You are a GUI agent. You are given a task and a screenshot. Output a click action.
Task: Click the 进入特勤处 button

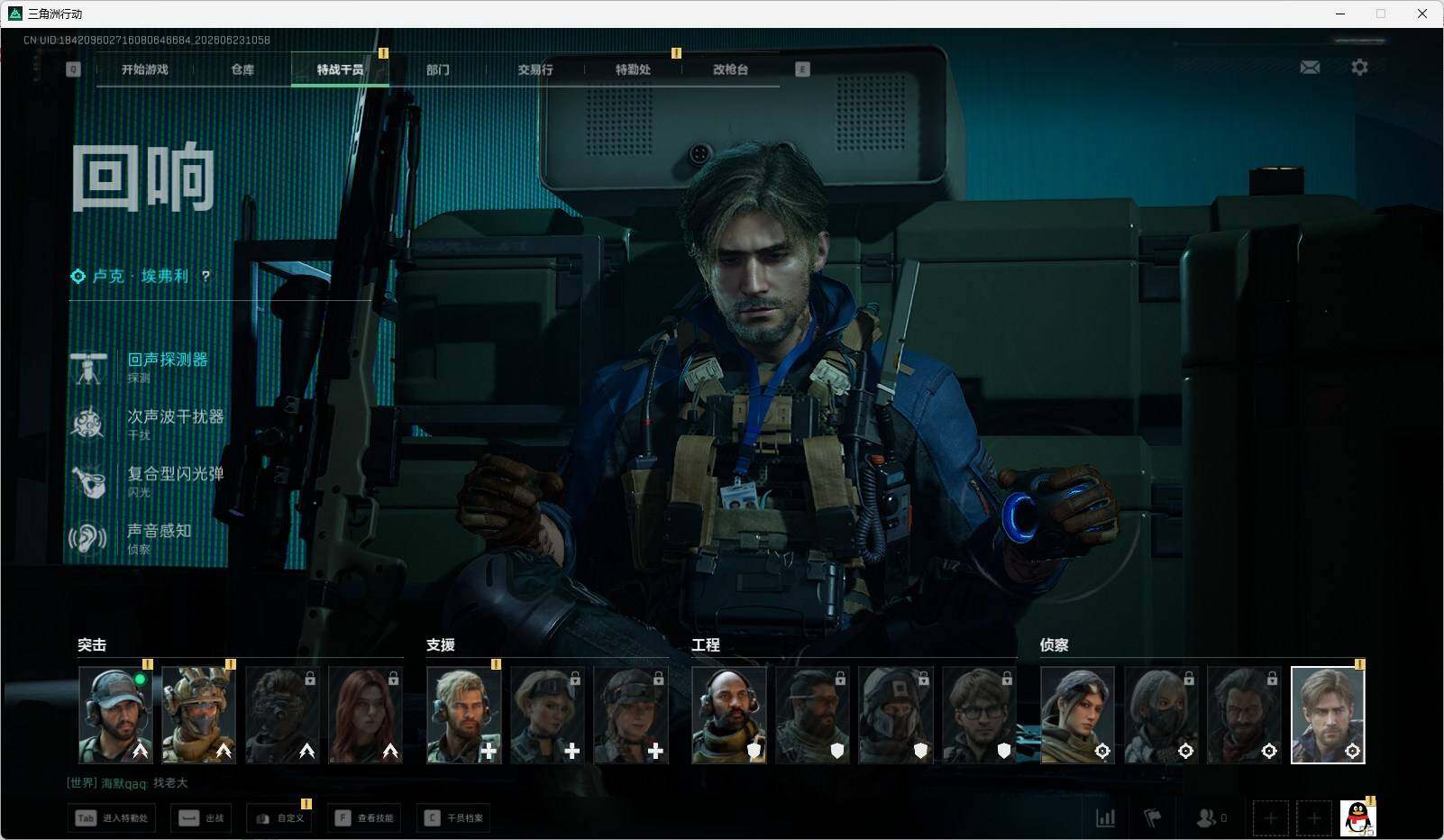point(112,818)
